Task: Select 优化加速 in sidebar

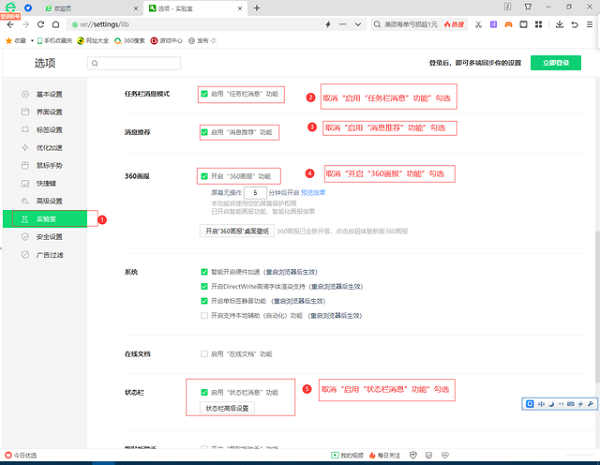Action: pos(45,148)
